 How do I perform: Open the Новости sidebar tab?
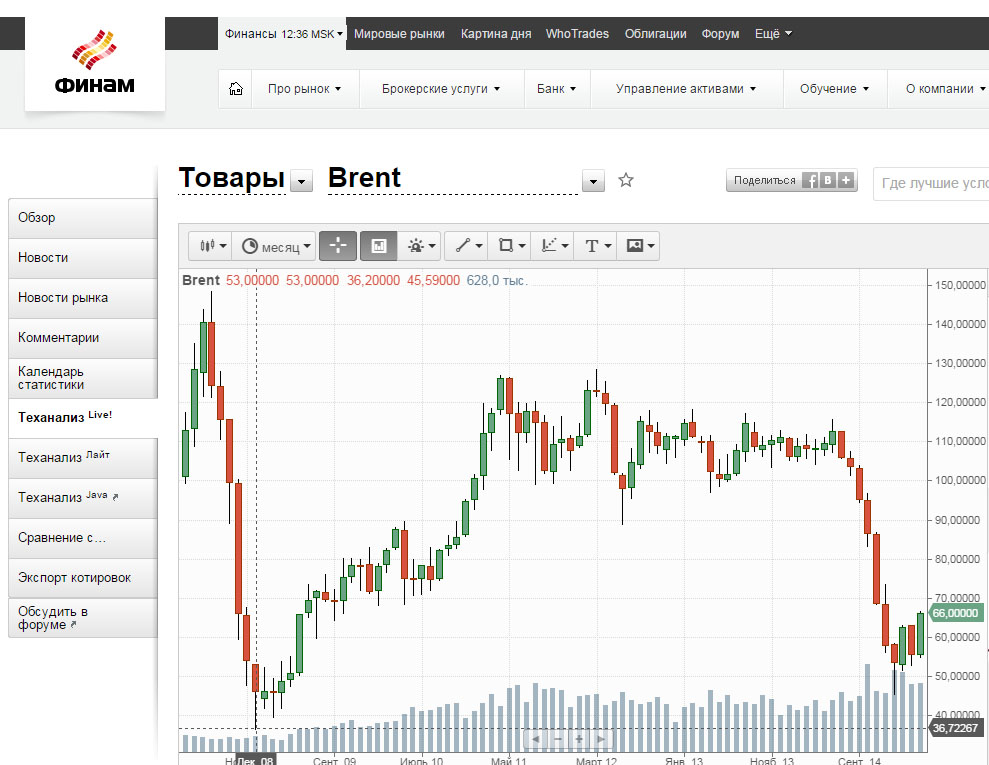[x=83, y=258]
